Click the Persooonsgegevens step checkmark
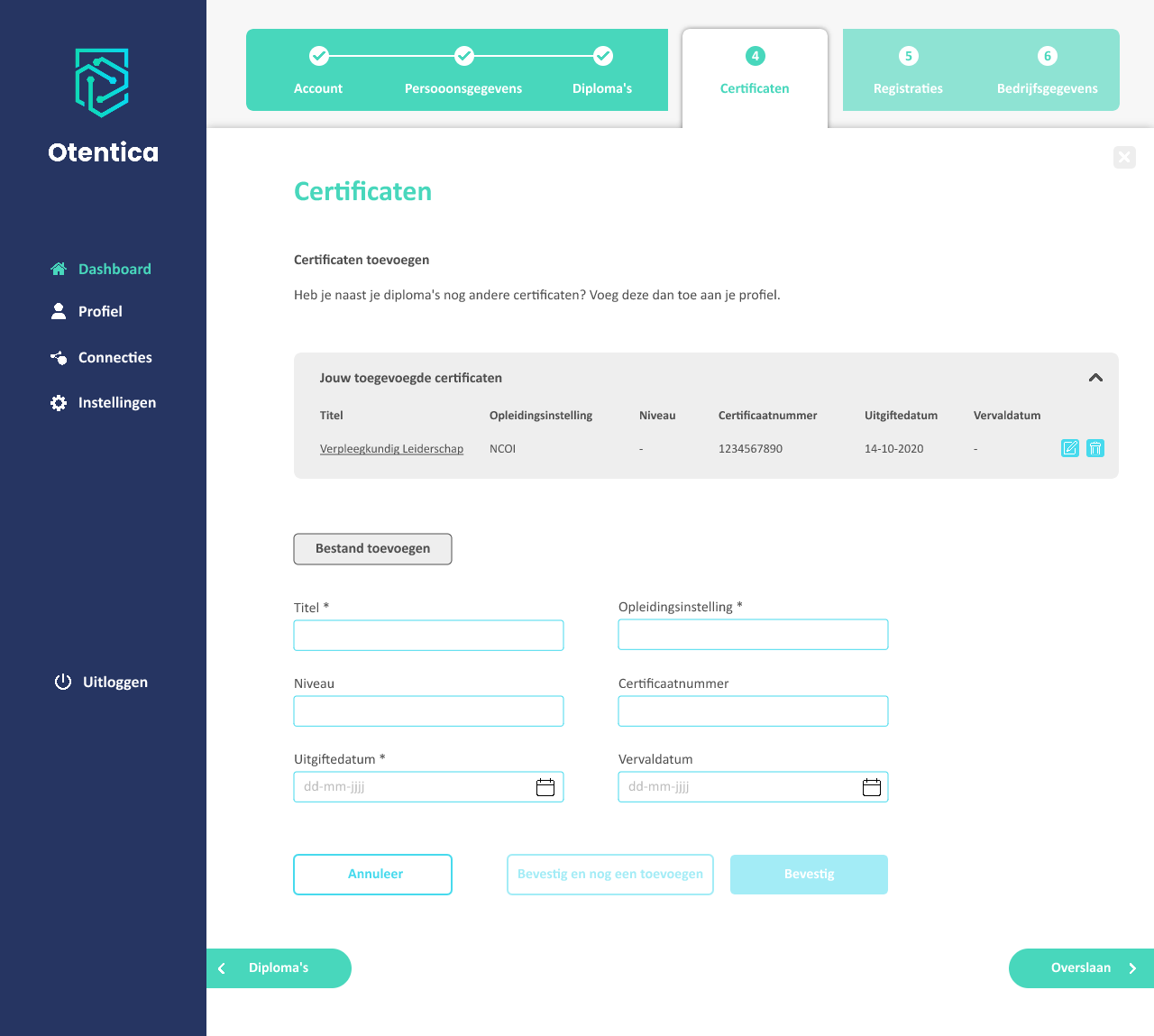Image resolution: width=1154 pixels, height=1036 pixels. [463, 56]
